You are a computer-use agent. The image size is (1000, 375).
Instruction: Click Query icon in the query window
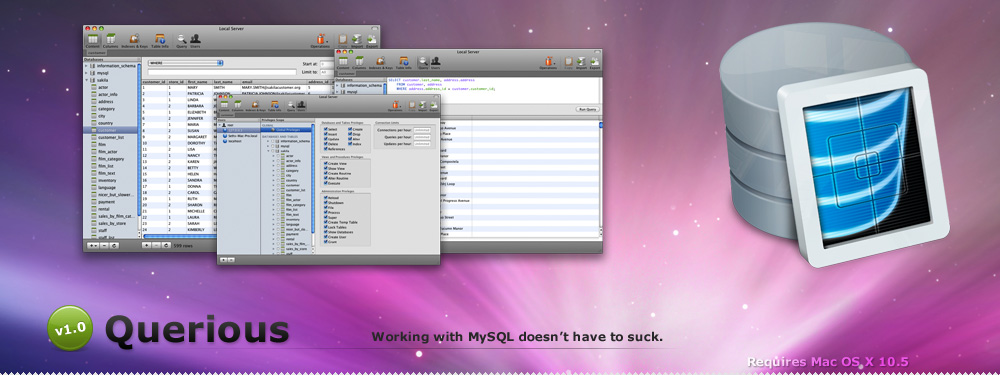(x=423, y=62)
